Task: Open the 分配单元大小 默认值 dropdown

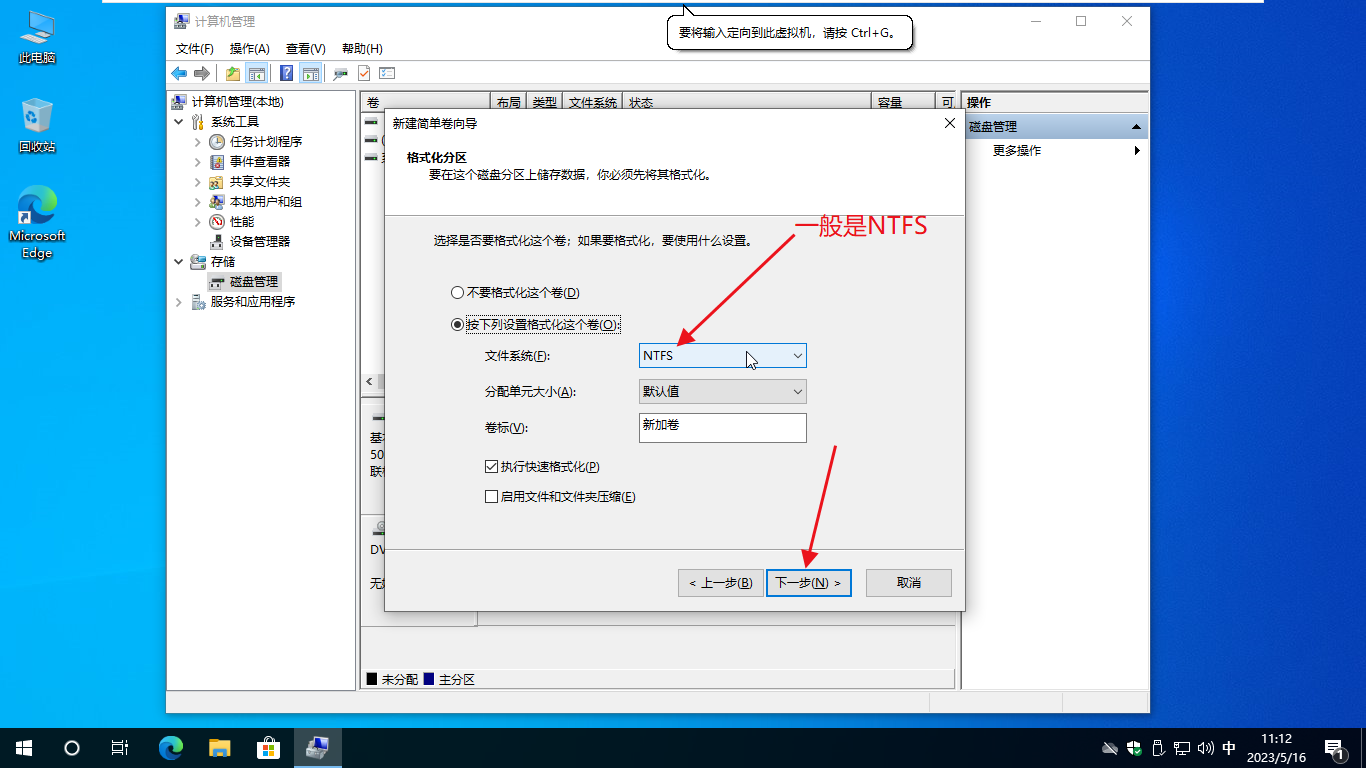Action: [x=722, y=391]
